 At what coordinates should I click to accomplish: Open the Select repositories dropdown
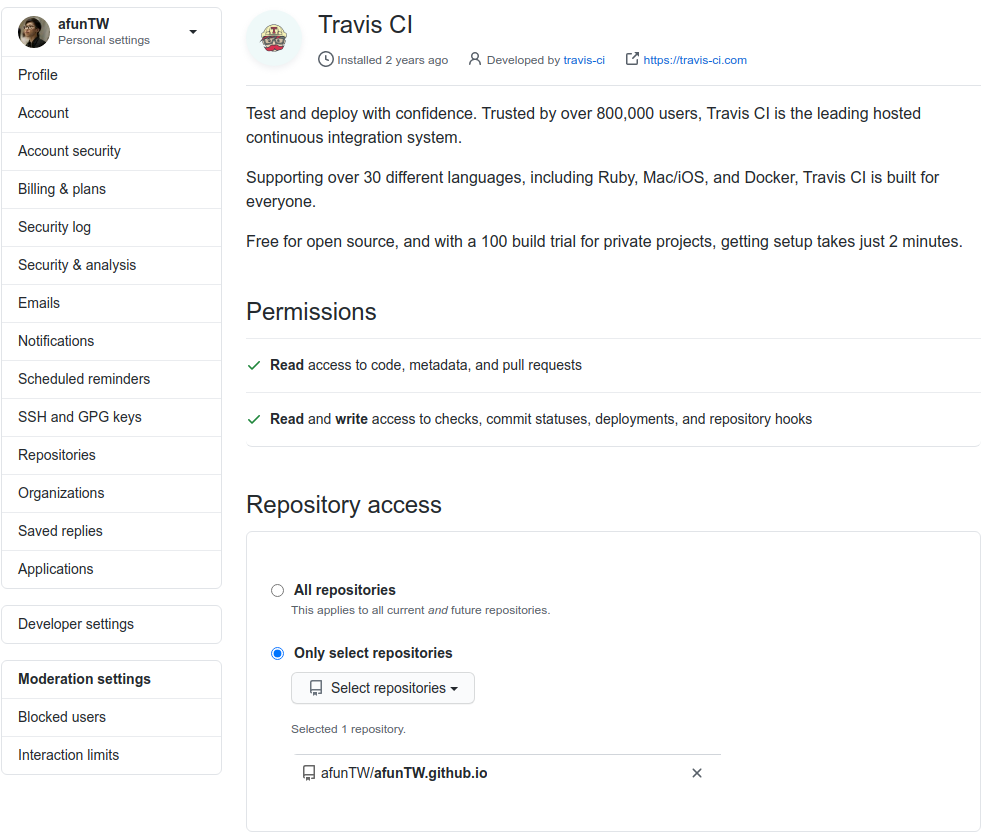(383, 687)
